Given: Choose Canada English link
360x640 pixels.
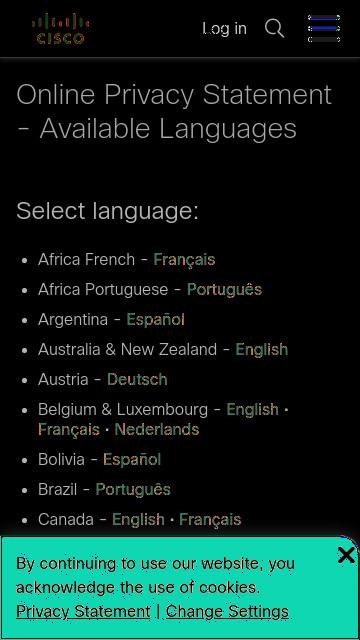Looking at the screenshot, I should 138,520.
